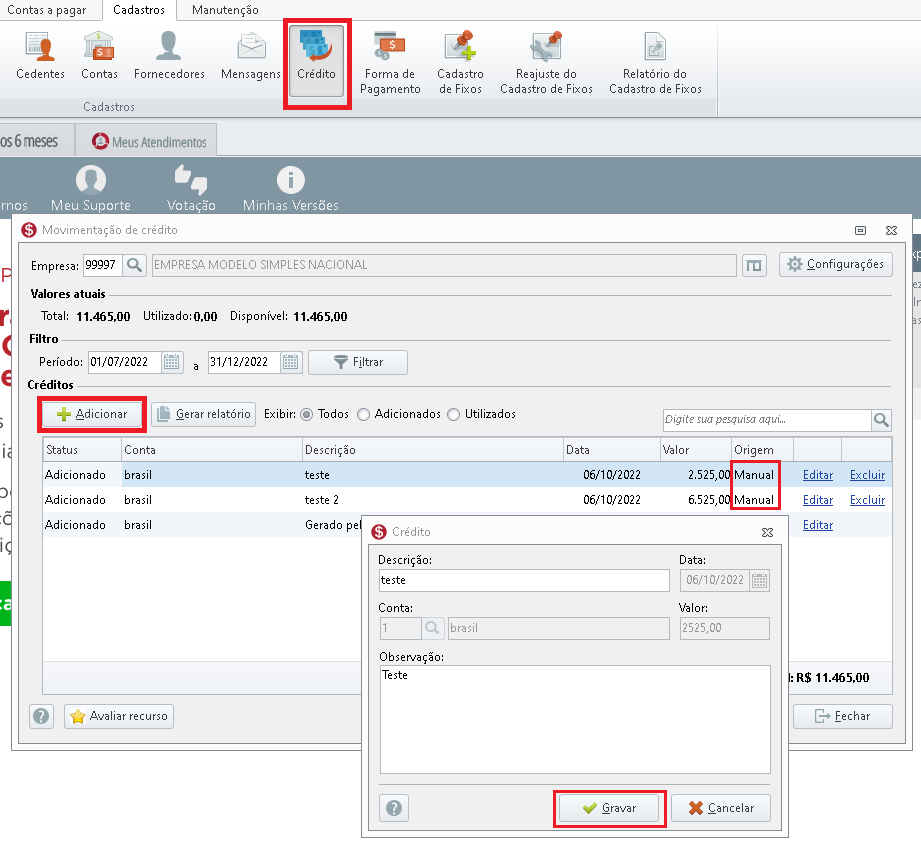Click help icon in Crédito dialog
This screenshot has height=847, width=921.
[x=394, y=808]
